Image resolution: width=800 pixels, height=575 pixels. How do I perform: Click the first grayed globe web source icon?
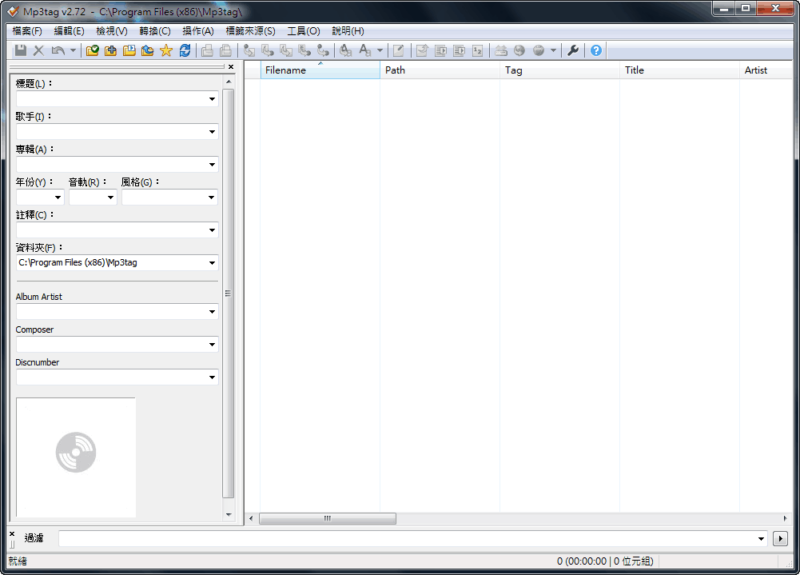click(x=519, y=51)
